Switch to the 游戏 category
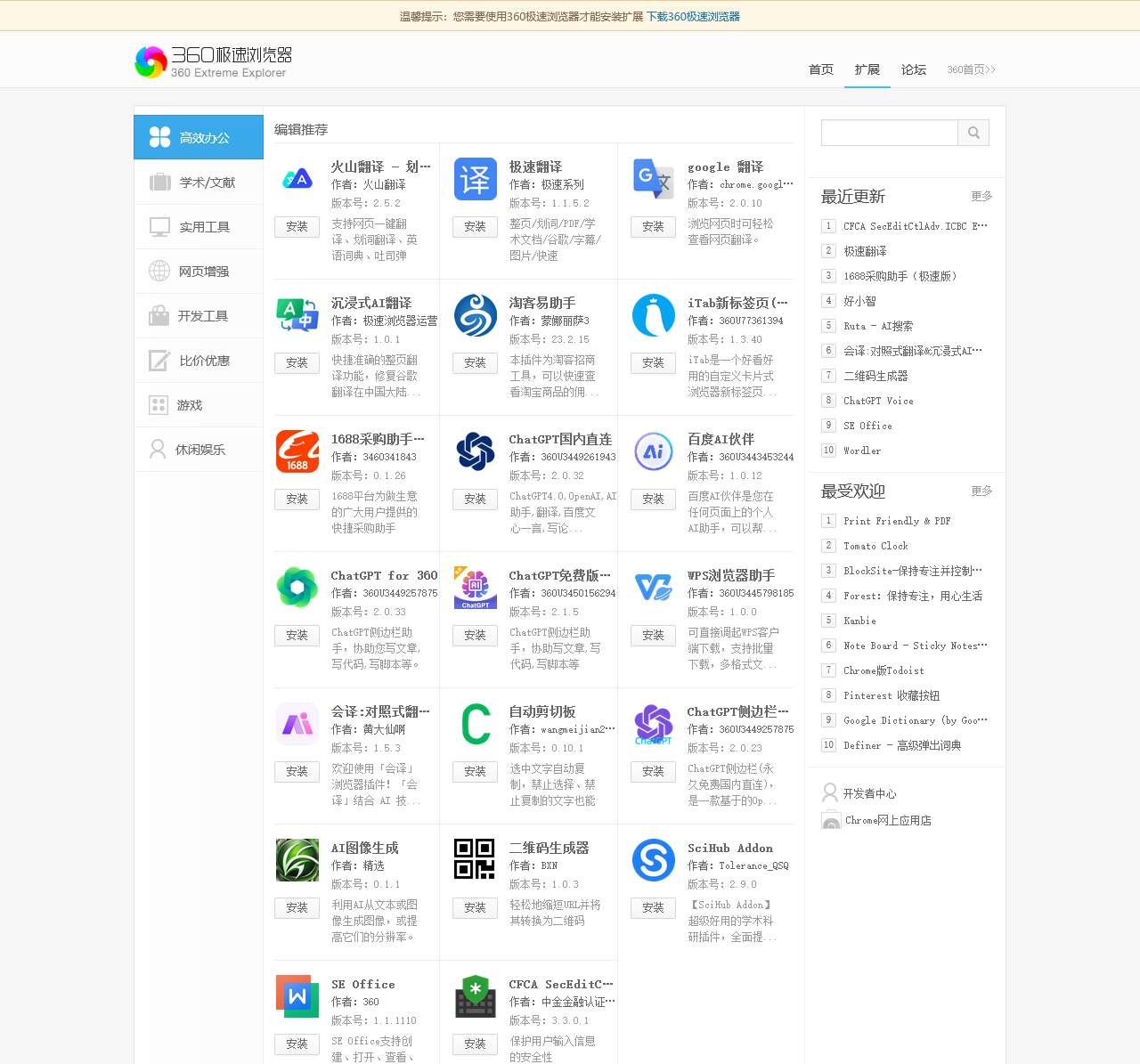The width and height of the screenshot is (1140, 1064). pos(199,405)
